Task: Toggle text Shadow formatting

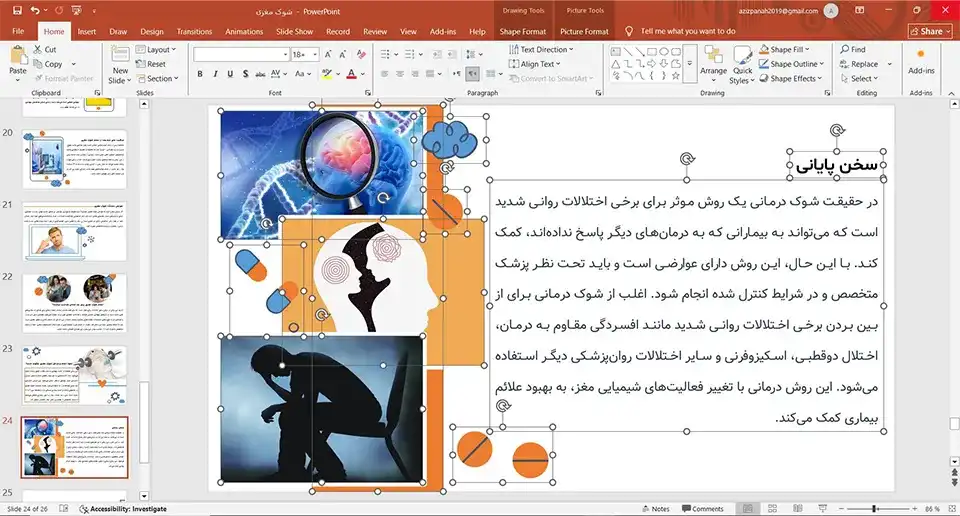Action: (x=246, y=74)
